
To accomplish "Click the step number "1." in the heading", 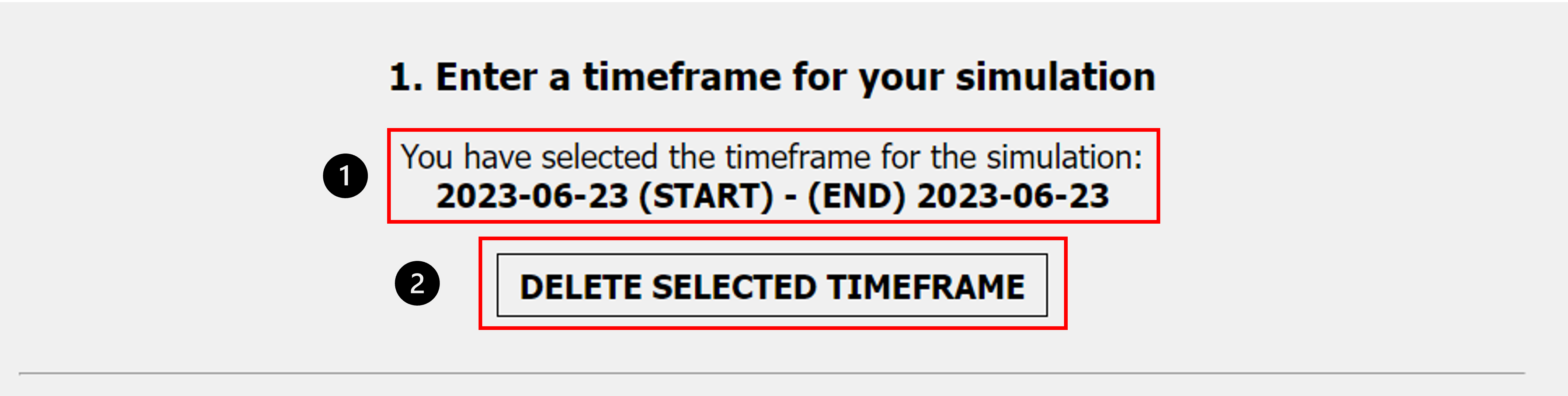I will (406, 78).
